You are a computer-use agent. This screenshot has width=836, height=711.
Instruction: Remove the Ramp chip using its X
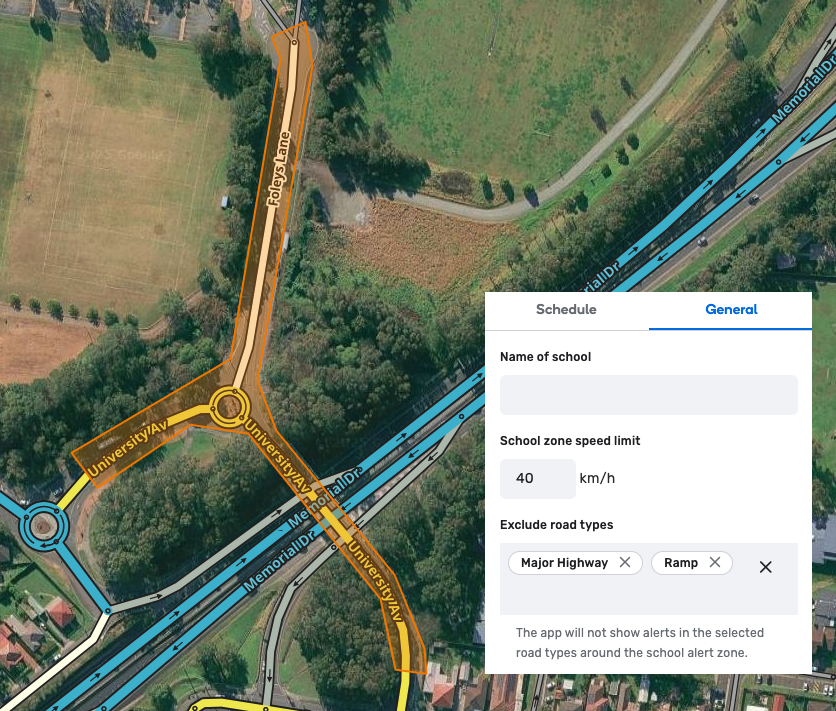[x=715, y=563]
